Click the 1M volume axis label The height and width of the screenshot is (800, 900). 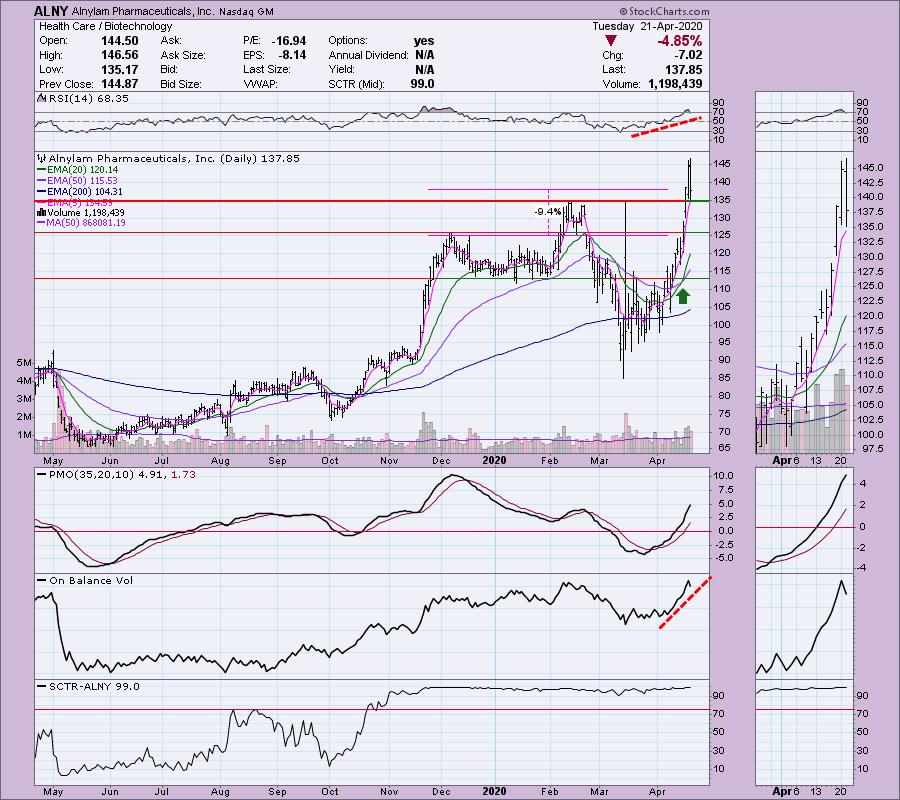click(24, 435)
